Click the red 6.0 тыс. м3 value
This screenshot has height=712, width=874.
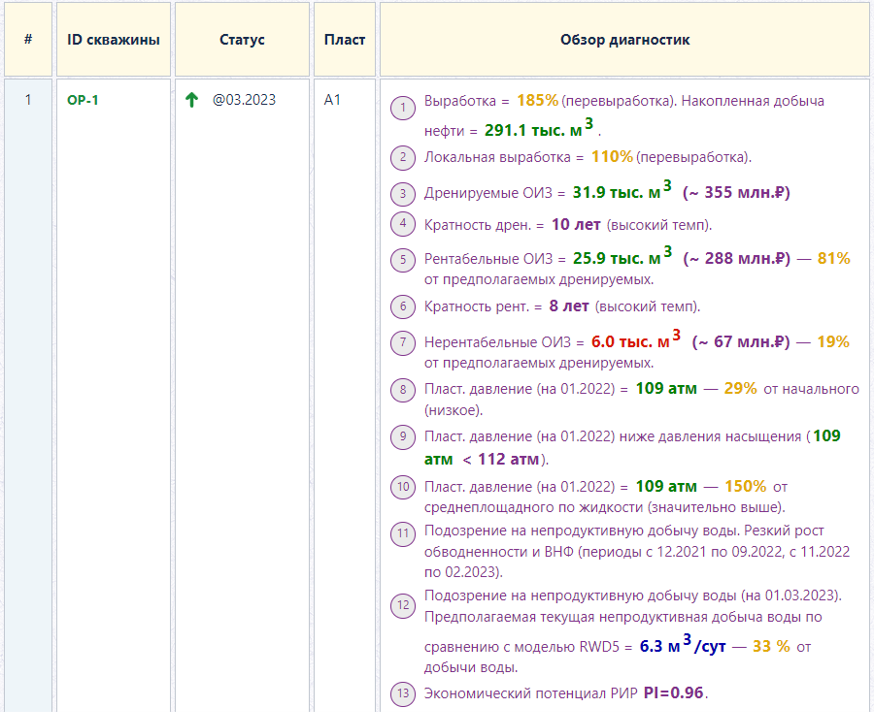click(x=636, y=340)
